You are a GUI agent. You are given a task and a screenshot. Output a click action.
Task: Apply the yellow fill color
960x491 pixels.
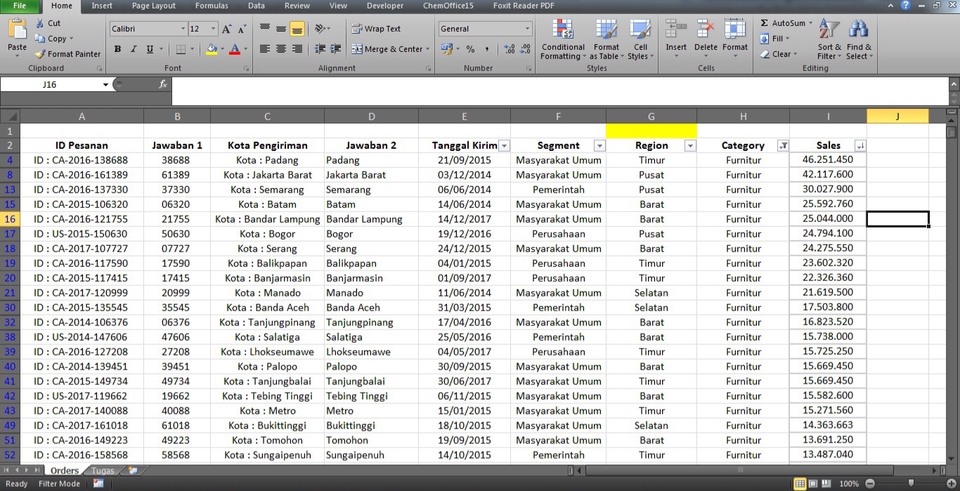tap(211, 49)
